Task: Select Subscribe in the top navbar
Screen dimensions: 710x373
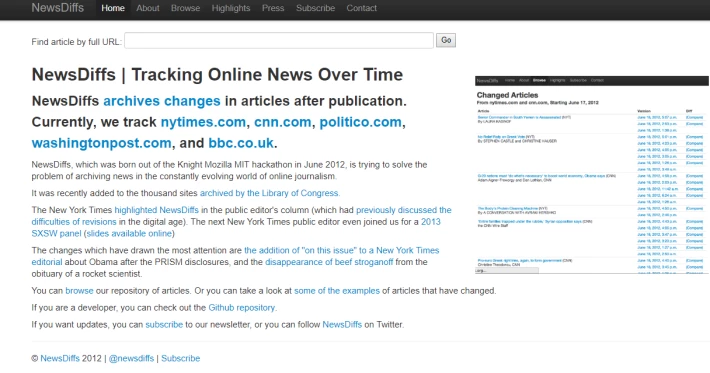Action: click(315, 8)
